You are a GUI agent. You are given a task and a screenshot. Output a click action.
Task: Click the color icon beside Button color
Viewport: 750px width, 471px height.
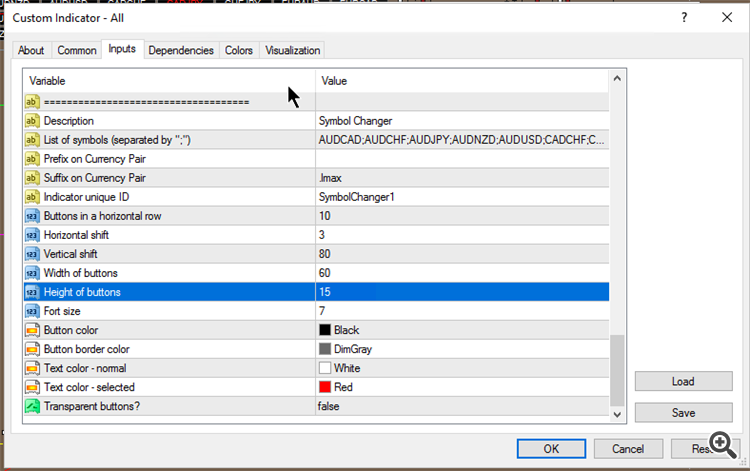point(32,330)
